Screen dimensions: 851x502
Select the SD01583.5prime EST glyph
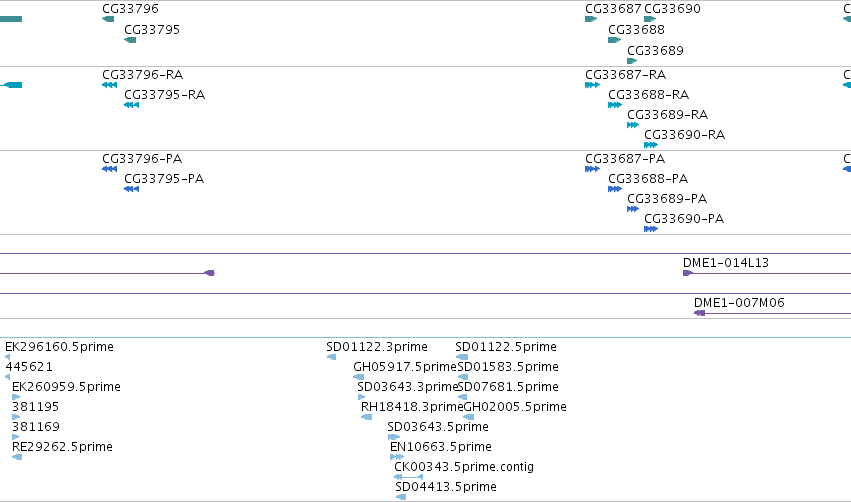pyautogui.click(x=463, y=377)
